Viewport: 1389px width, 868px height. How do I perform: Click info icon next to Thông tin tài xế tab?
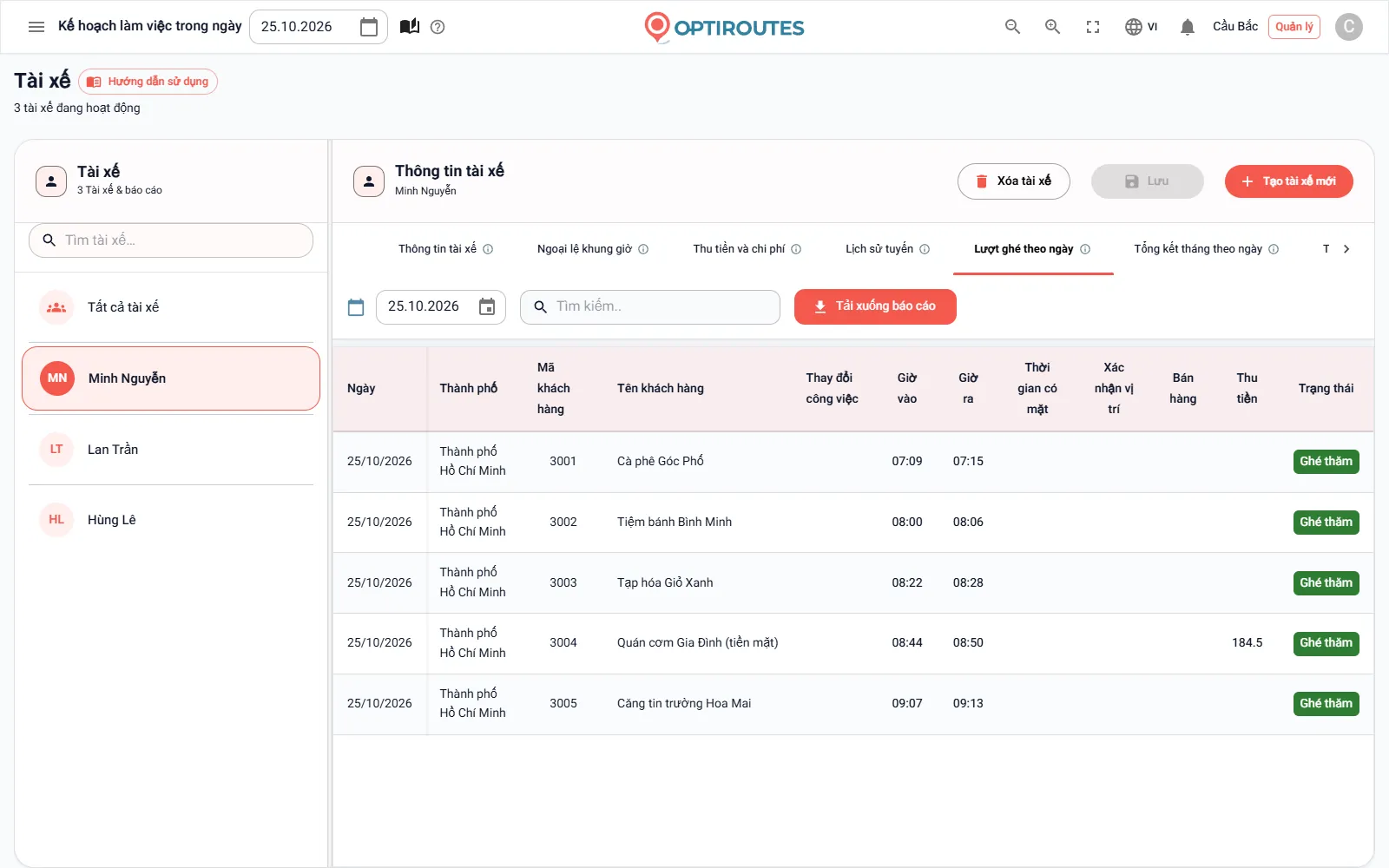[488, 249]
